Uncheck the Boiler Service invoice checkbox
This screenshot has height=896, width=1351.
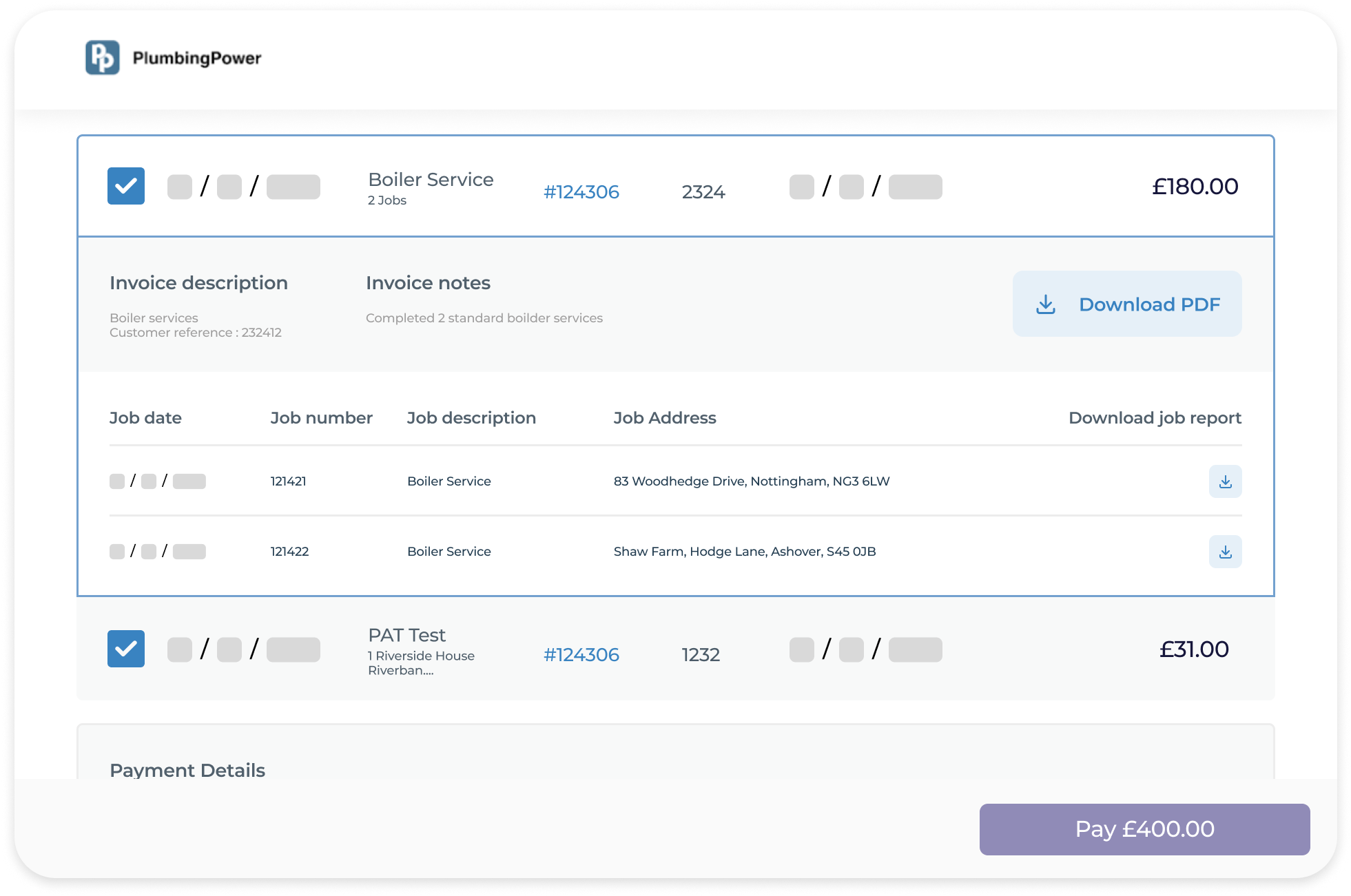pyautogui.click(x=126, y=186)
